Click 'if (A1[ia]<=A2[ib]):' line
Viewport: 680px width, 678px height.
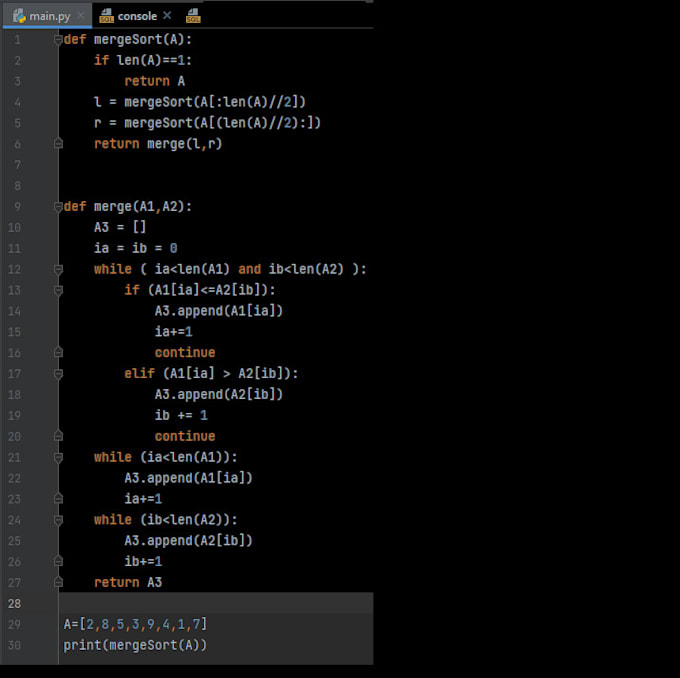point(200,290)
